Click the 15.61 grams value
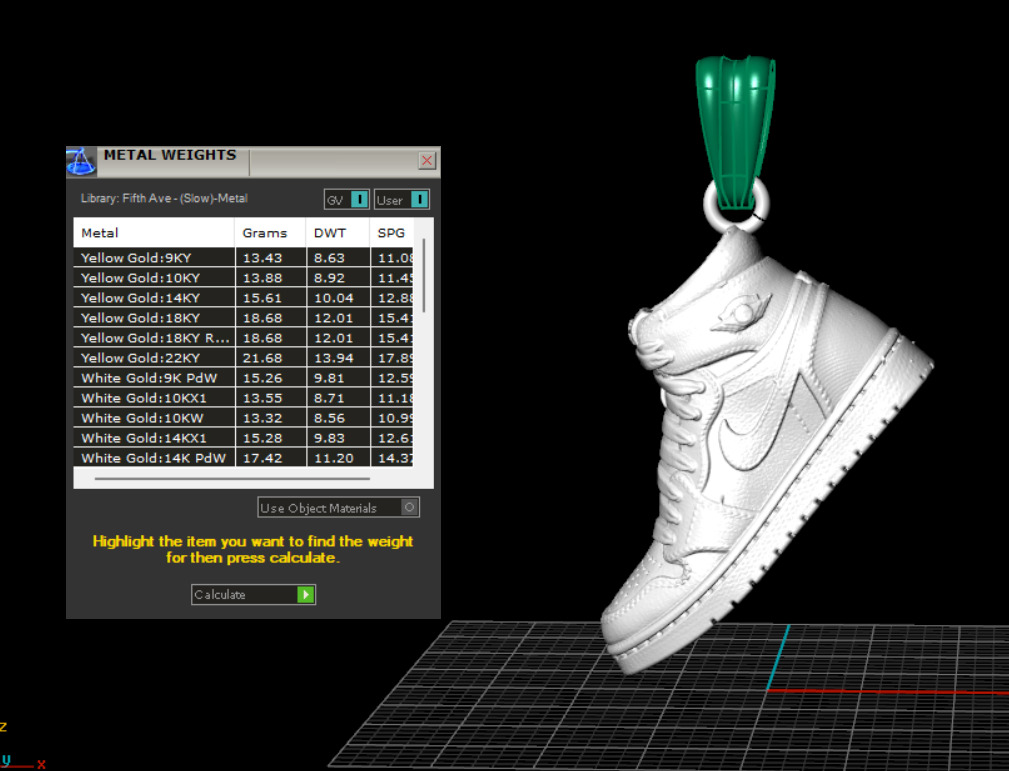 point(263,298)
